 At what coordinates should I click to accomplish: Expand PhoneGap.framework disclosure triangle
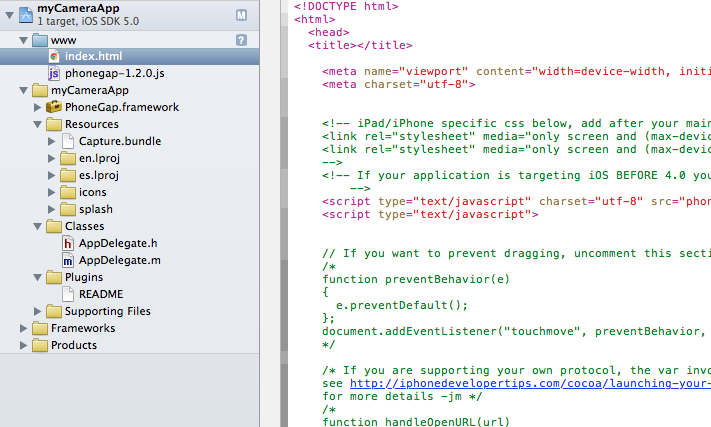click(38, 107)
